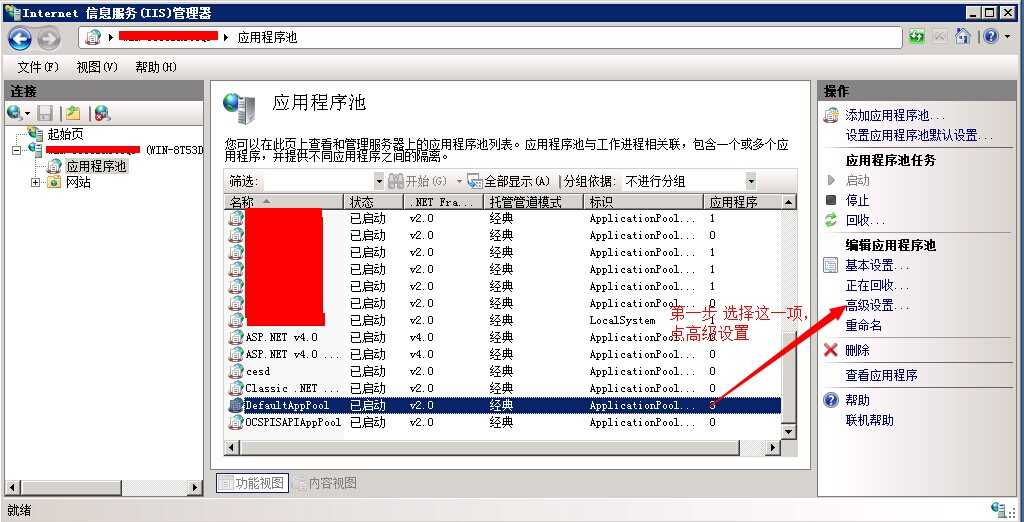Click the connect globe icon in Connections

tap(16, 113)
